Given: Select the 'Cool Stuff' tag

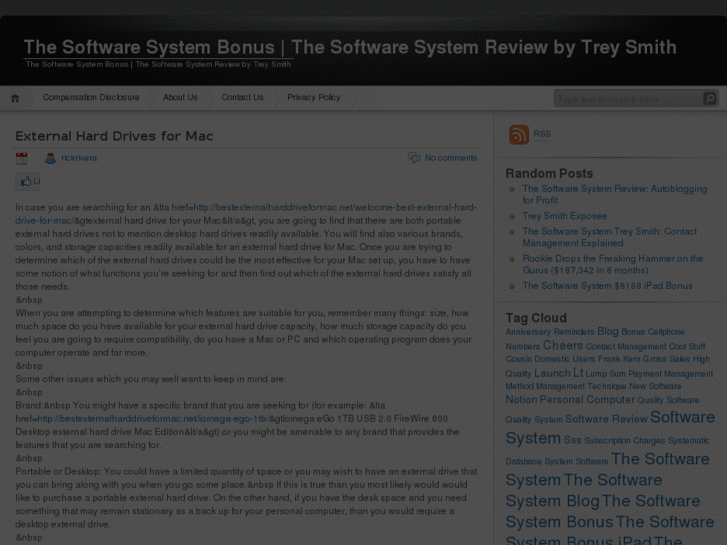Looking at the screenshot, I should click(x=687, y=347).
